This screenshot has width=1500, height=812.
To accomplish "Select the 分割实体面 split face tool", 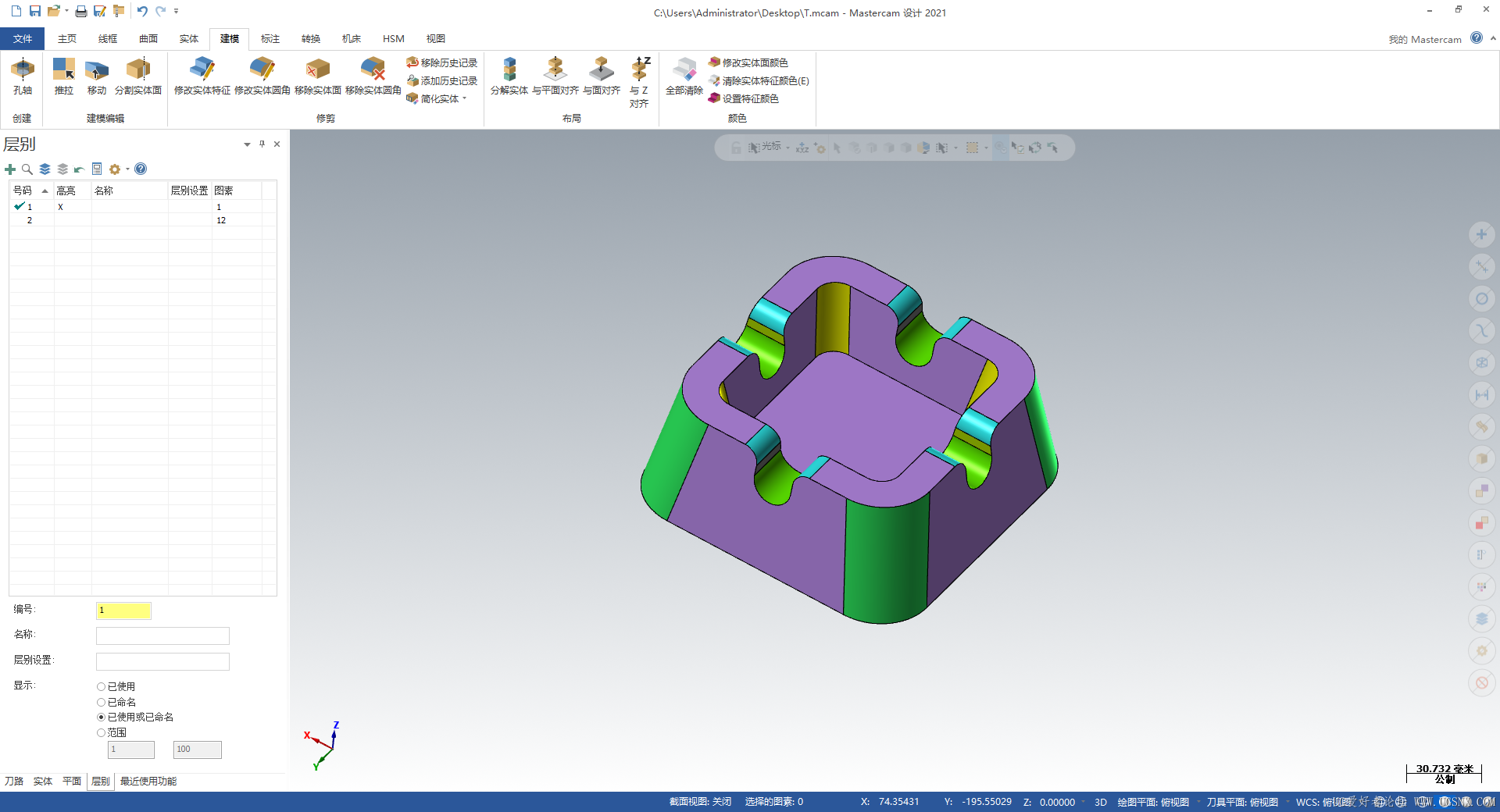I will (138, 70).
